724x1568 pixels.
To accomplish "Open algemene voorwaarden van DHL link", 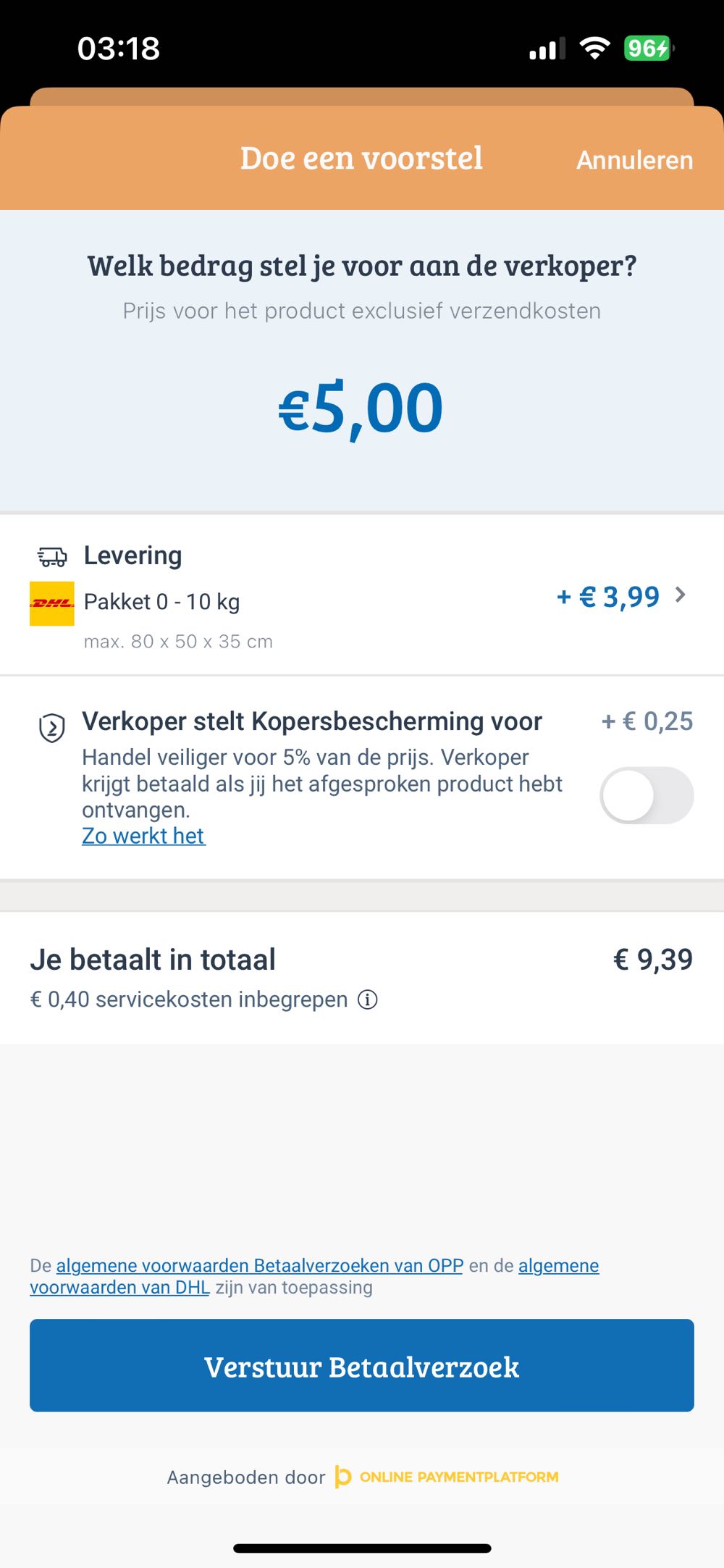I will pyautogui.click(x=119, y=1287).
